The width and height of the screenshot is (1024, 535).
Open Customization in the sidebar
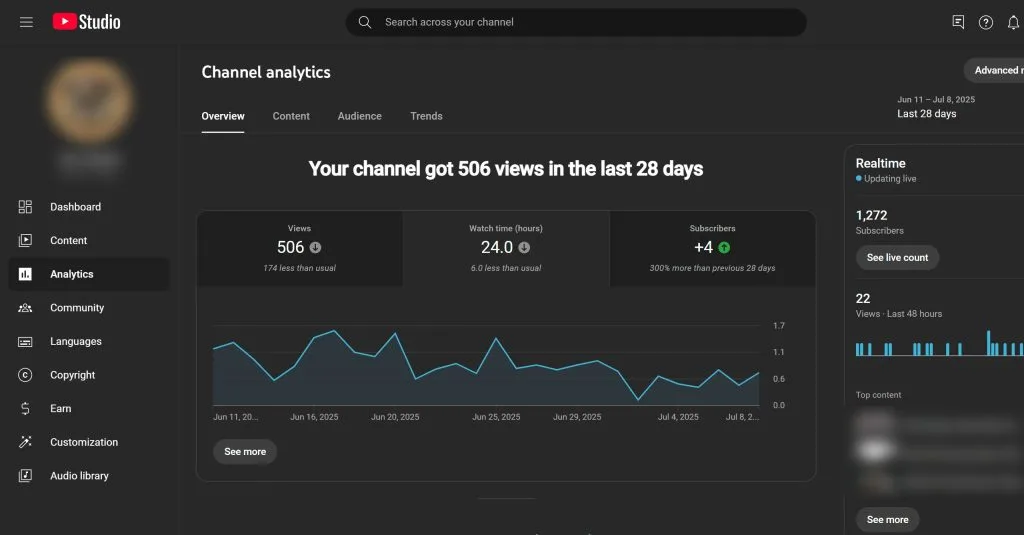coord(89,442)
